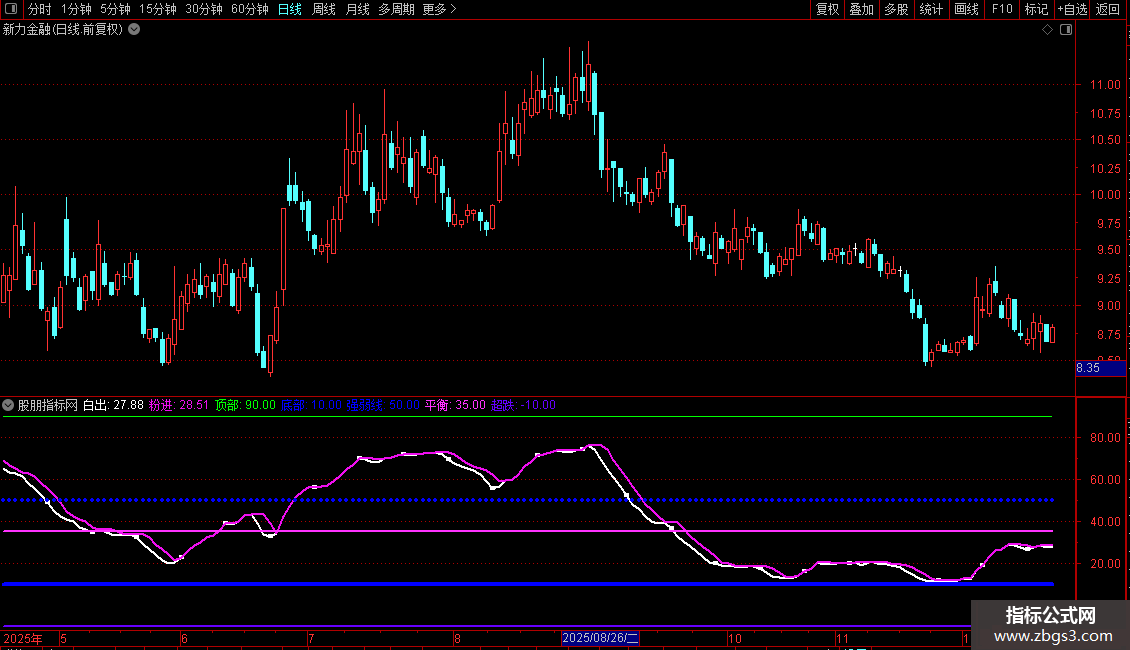Click 返回 to go back
Viewport: 1130px width, 650px height.
click(x=1108, y=10)
